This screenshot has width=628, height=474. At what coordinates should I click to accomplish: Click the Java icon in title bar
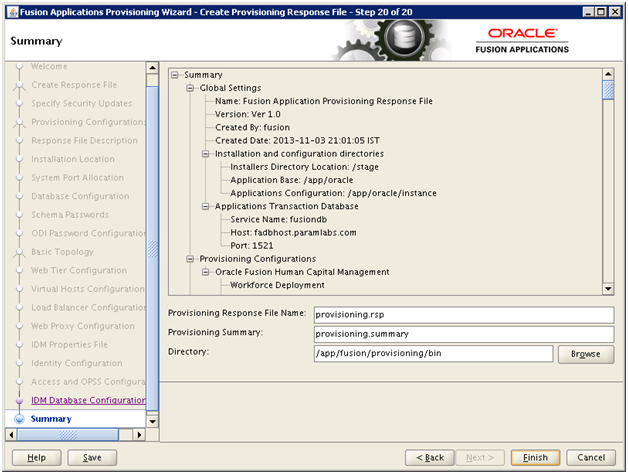pyautogui.click(x=13, y=12)
